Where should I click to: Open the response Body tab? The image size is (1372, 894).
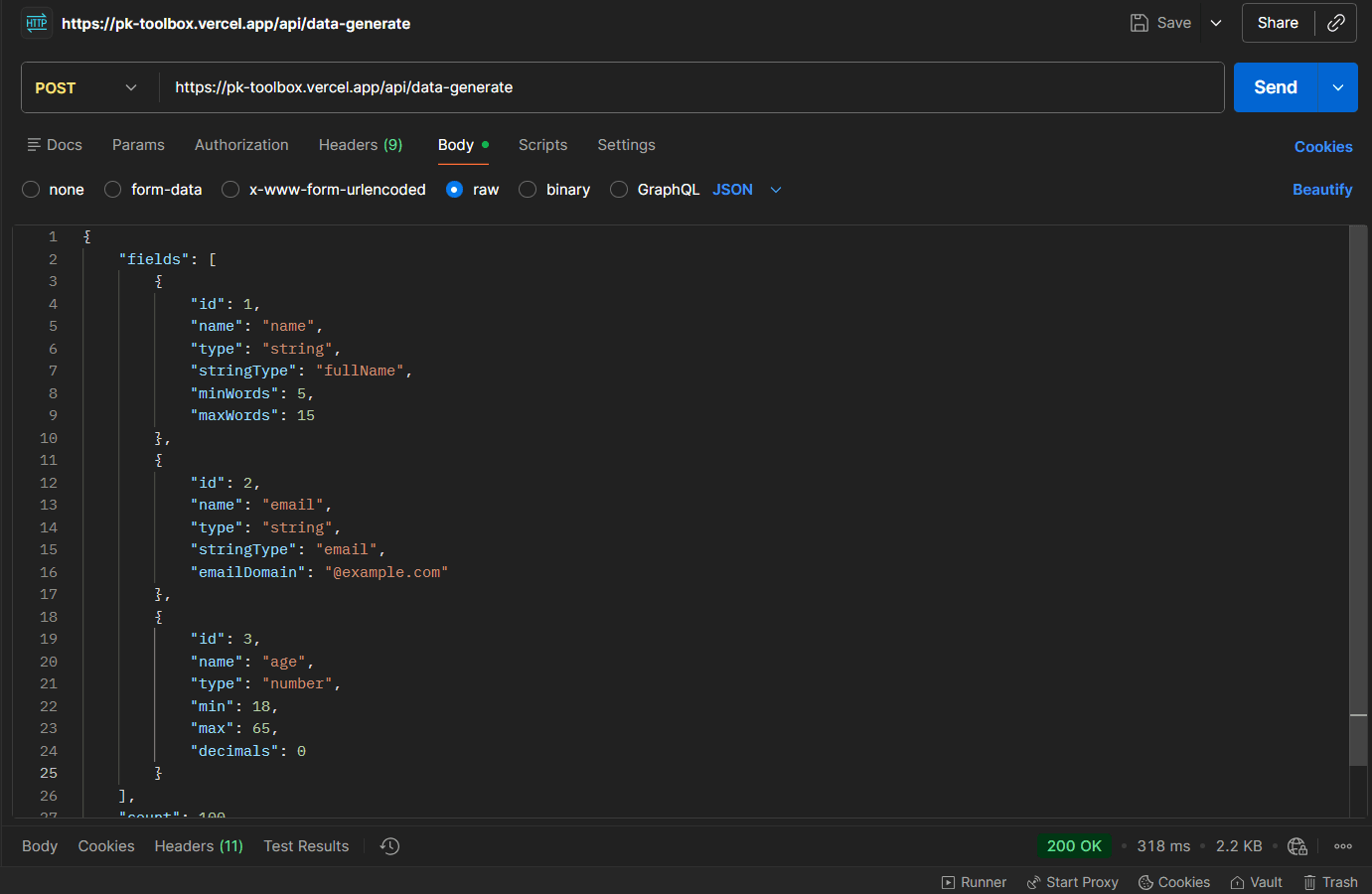click(40, 846)
